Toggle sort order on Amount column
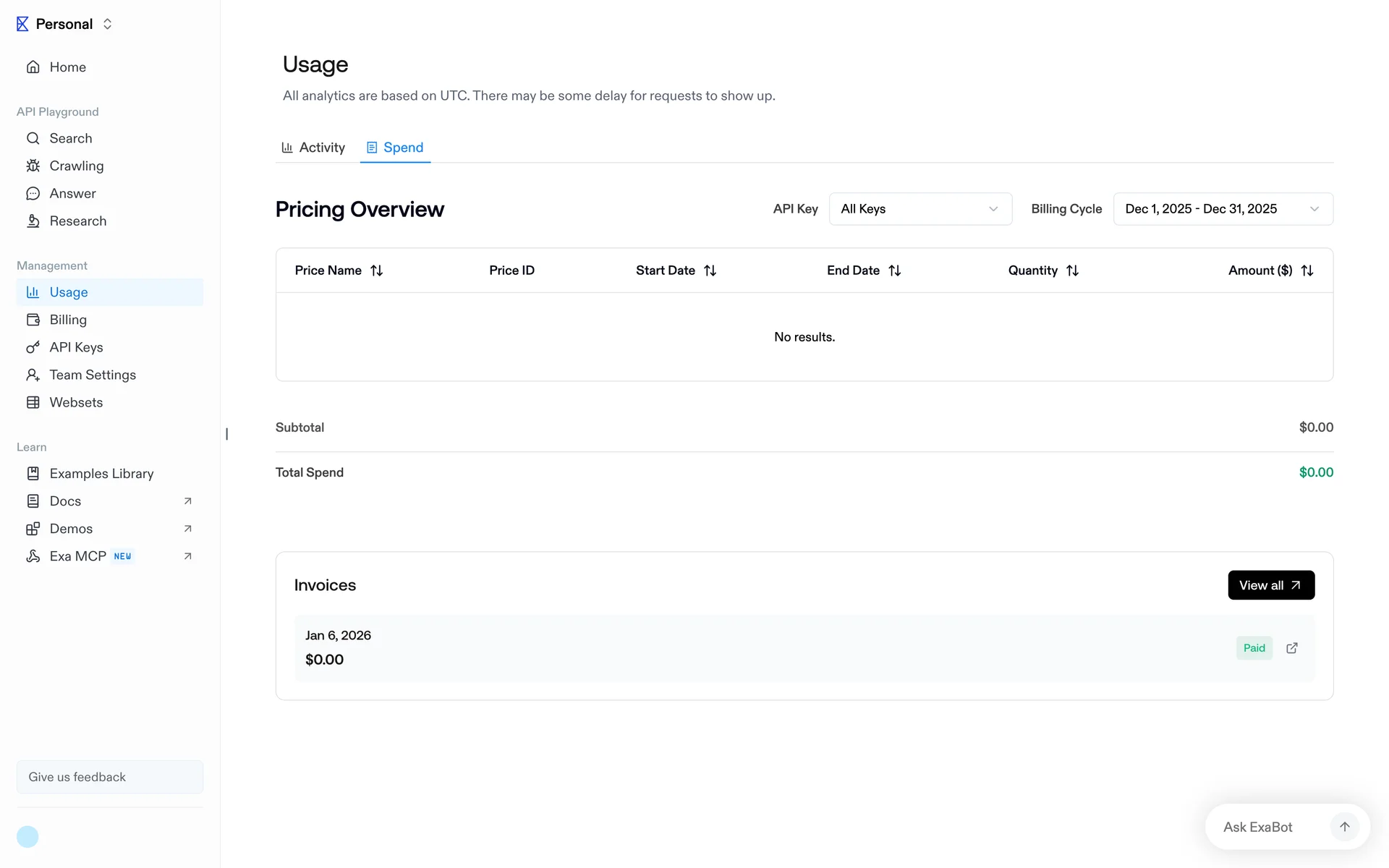The image size is (1389, 868). pyautogui.click(x=1307, y=271)
